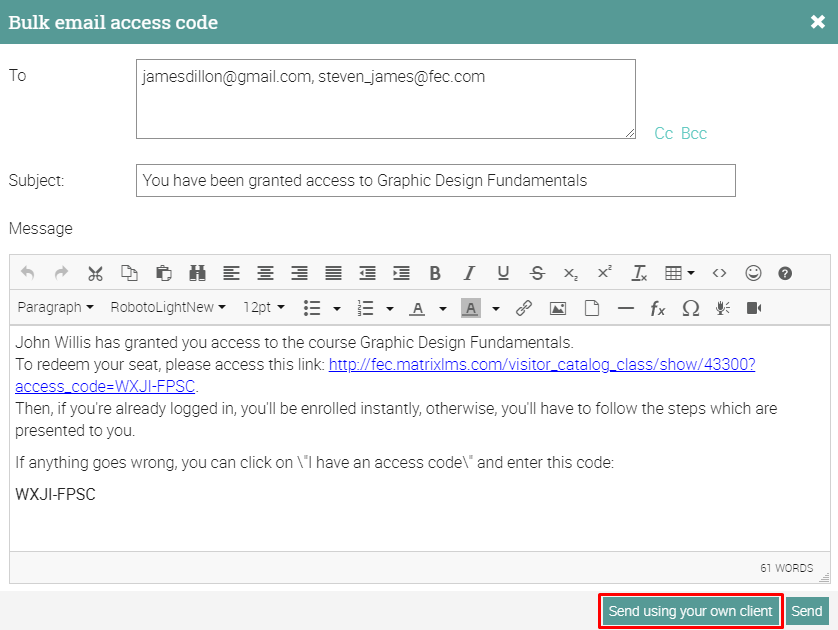
Task: Toggle italic formatting
Action: [x=469, y=273]
